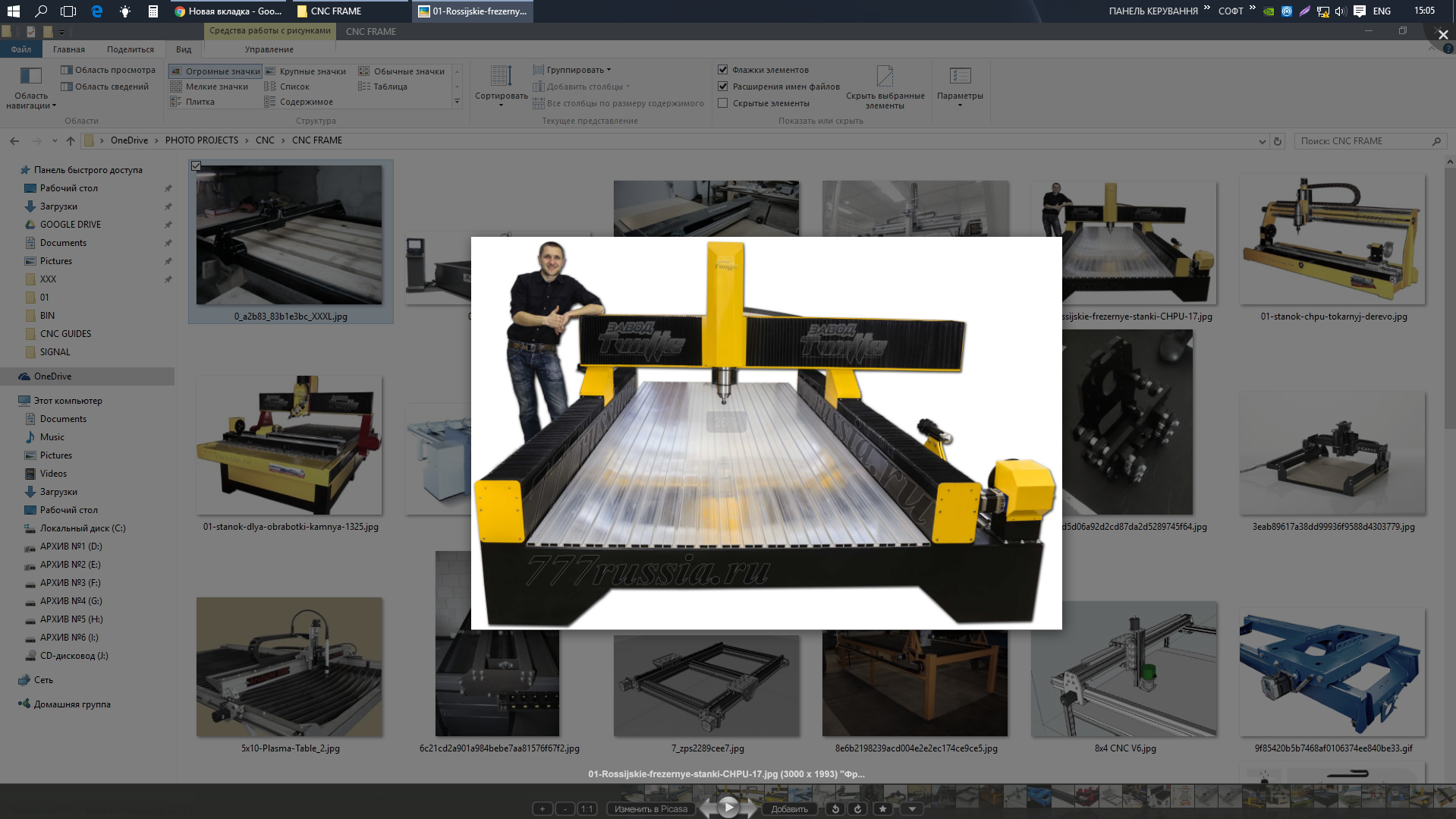Image resolution: width=1456 pixels, height=819 pixels.
Task: Uncheck the selection box on 0_a2b83 thumbnail
Action: click(x=196, y=165)
